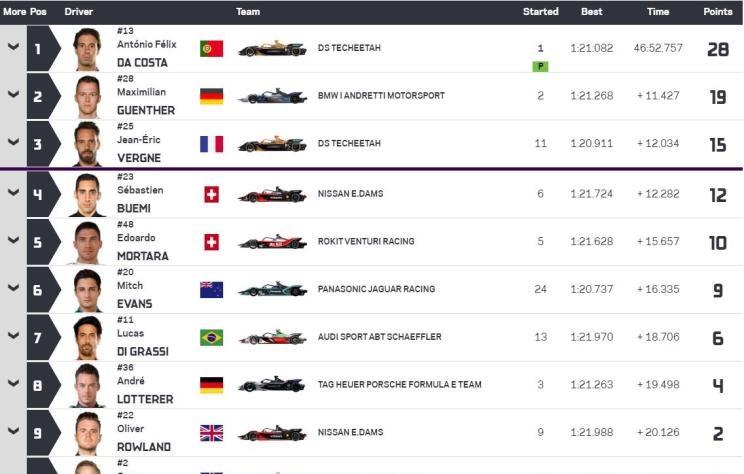This screenshot has width=744, height=474.
Task: Expand details for Mitch Evans row
Action: click(x=13, y=288)
